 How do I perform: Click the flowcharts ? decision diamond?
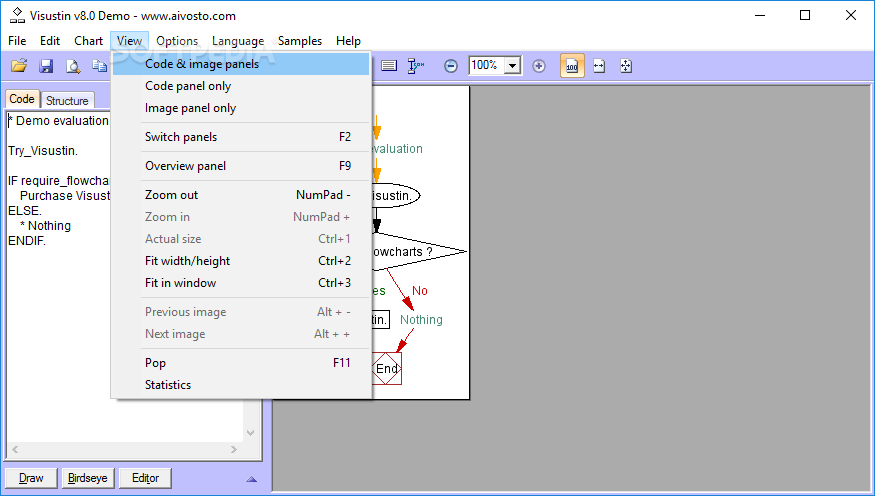coord(419,252)
